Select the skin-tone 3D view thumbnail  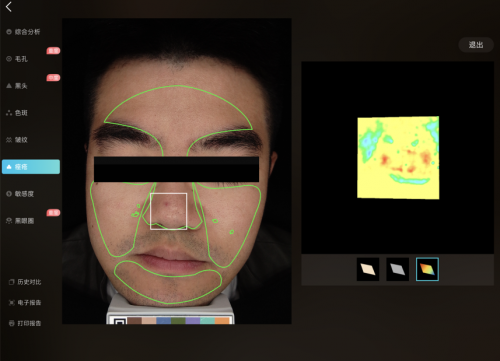(x=368, y=269)
